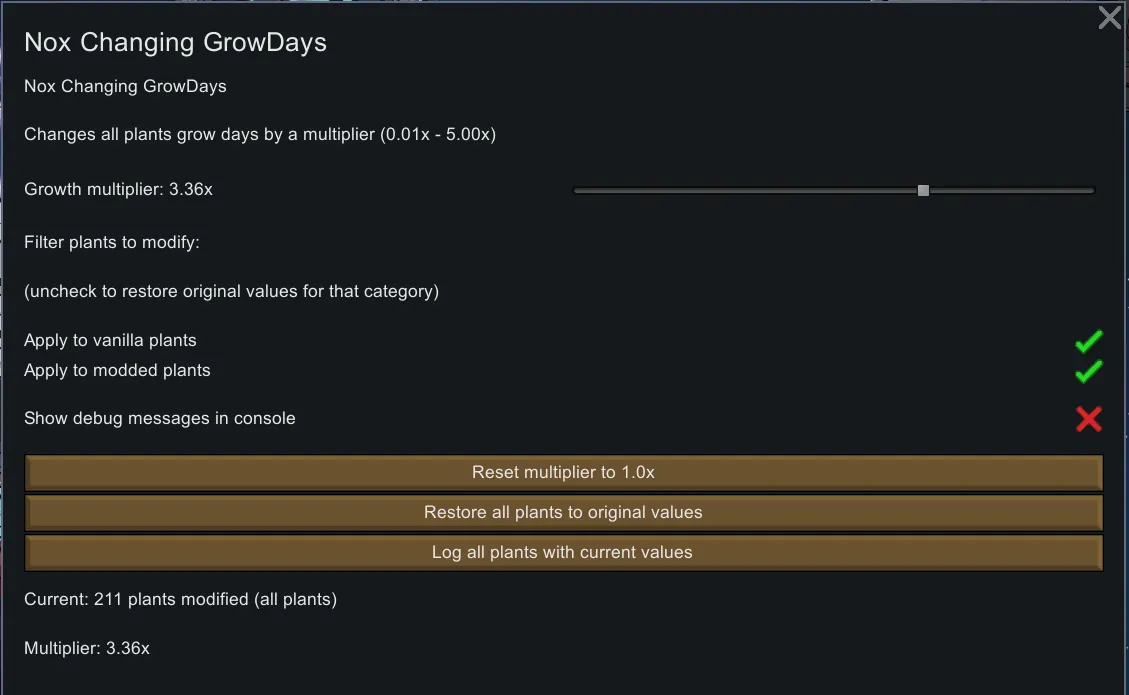Click the "Apply to modded plants" label

pyautogui.click(x=117, y=371)
